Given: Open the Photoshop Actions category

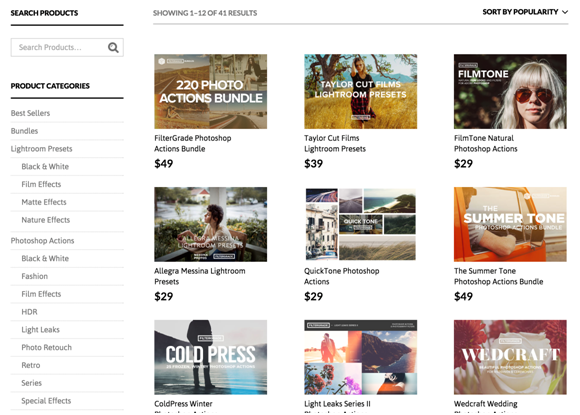Looking at the screenshot, I should (x=43, y=240).
